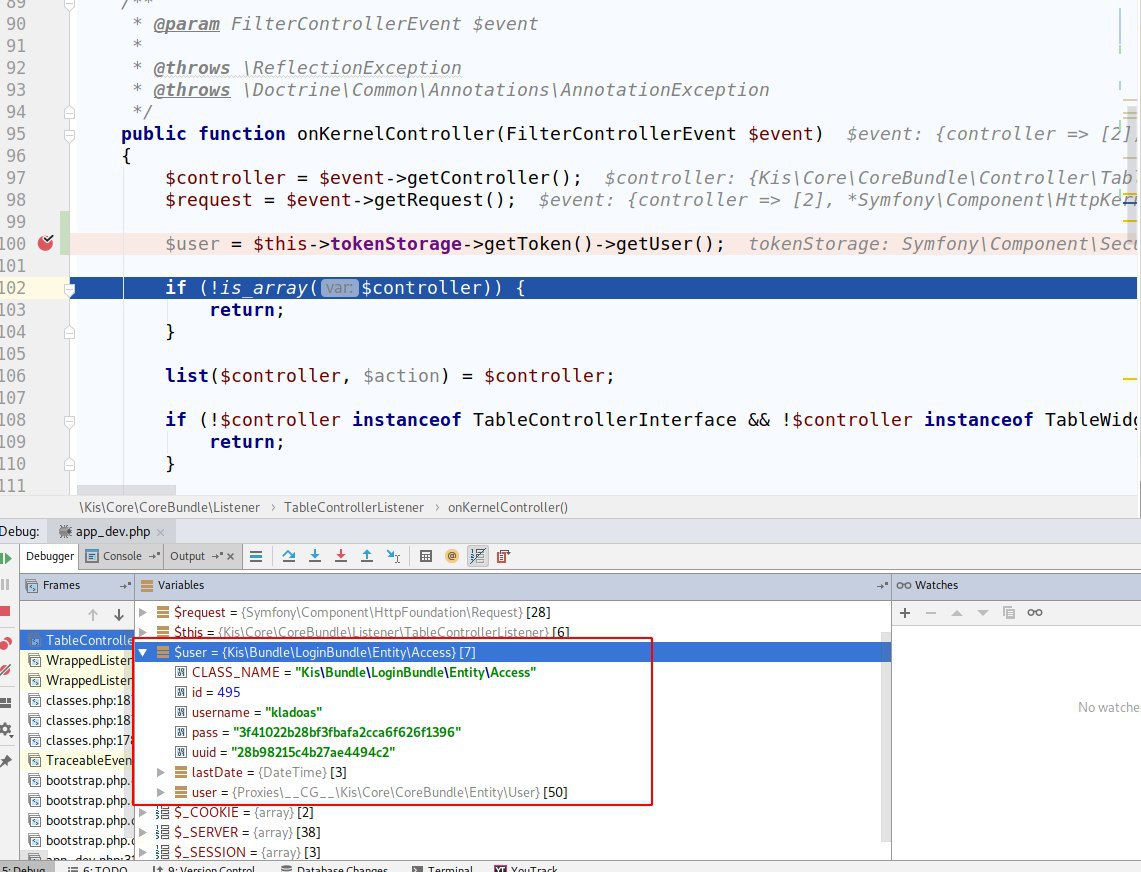Toggle Mute Breakpoints in the debug sidebar

pos(5,670)
